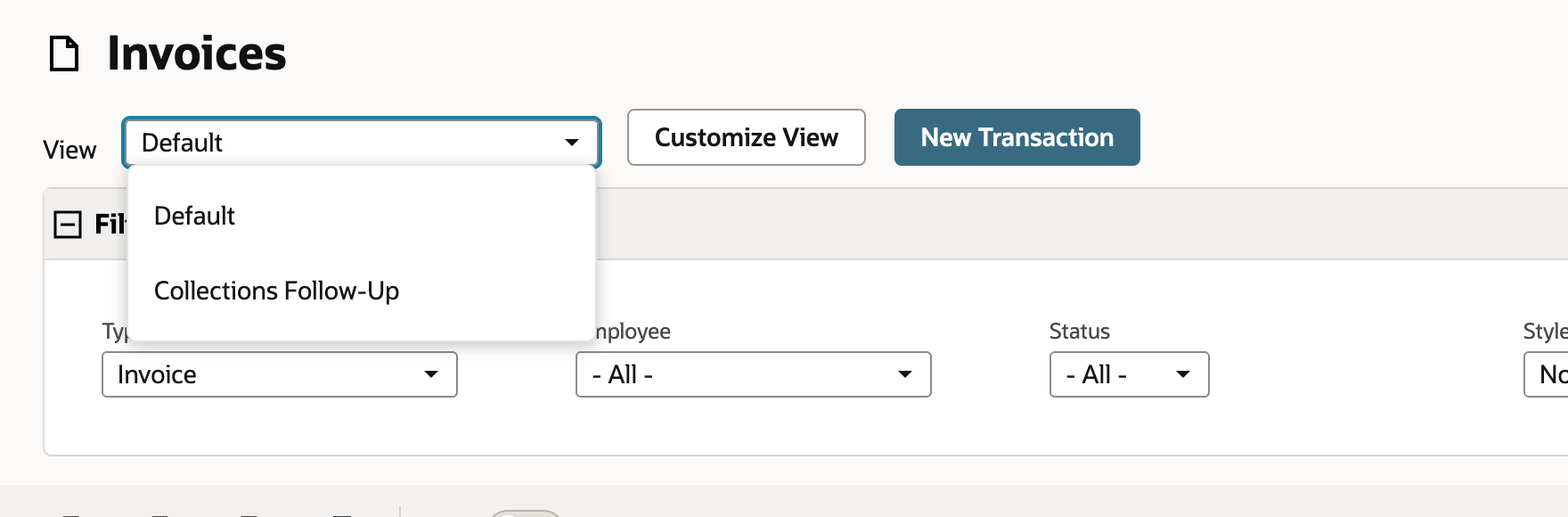
Task: Click the Customize View button
Action: (747, 137)
